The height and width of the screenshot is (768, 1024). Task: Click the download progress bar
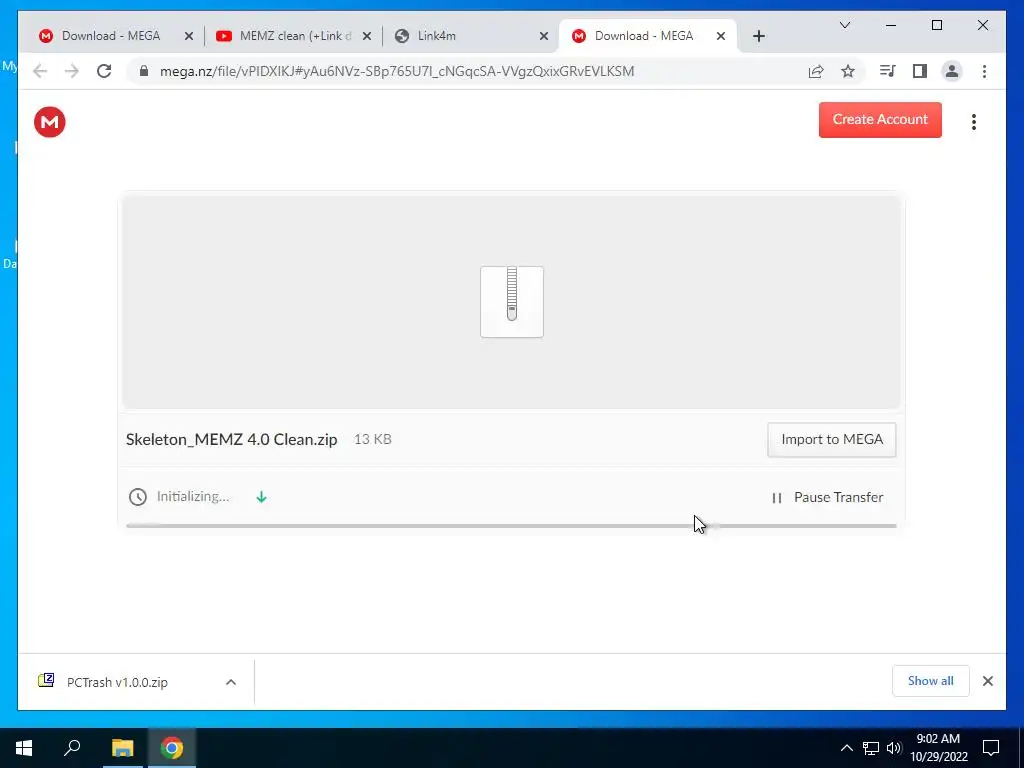coord(511,526)
